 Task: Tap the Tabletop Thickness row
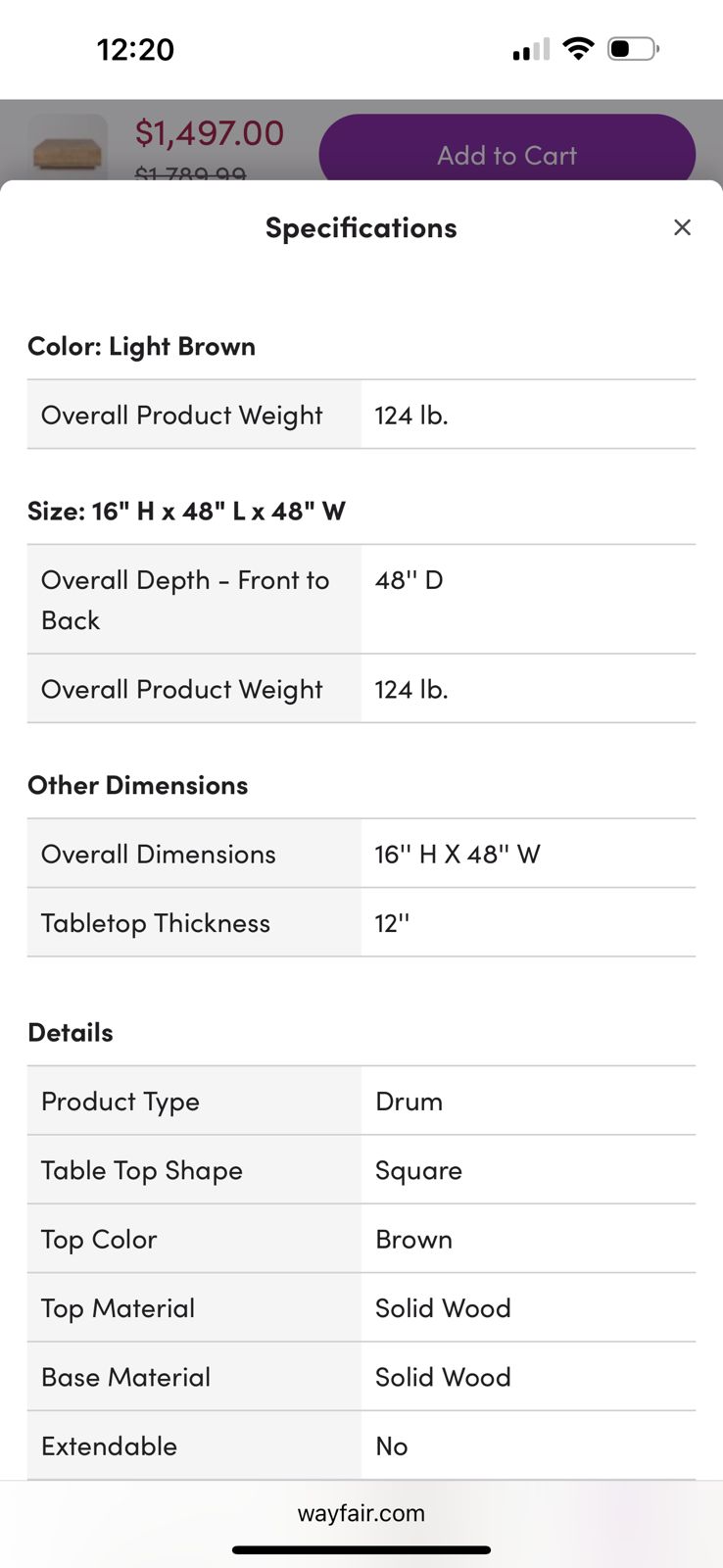pyautogui.click(x=361, y=922)
